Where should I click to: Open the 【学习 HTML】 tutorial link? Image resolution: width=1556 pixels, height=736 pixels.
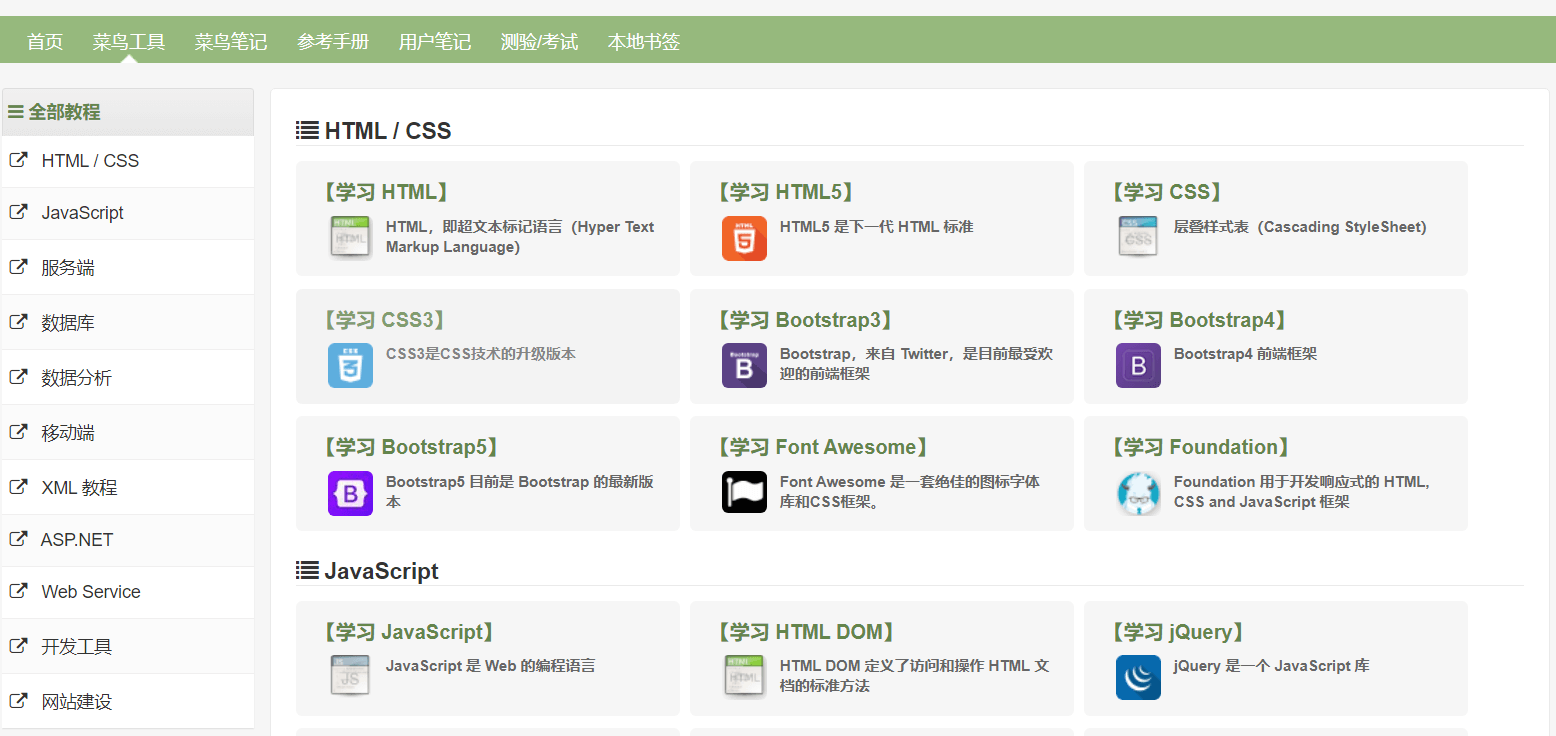(x=386, y=192)
